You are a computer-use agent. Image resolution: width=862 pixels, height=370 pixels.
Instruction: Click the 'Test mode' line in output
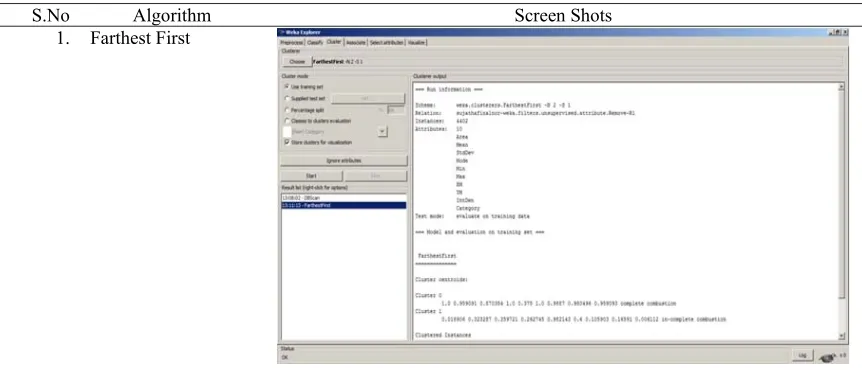click(472, 216)
